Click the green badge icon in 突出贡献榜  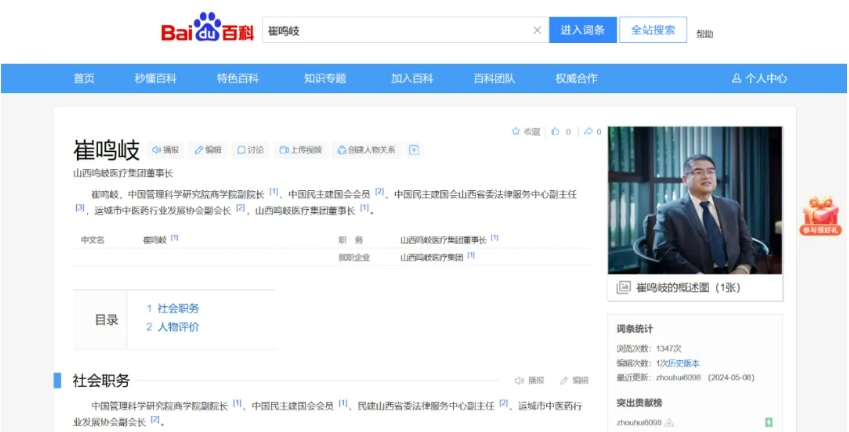point(768,423)
